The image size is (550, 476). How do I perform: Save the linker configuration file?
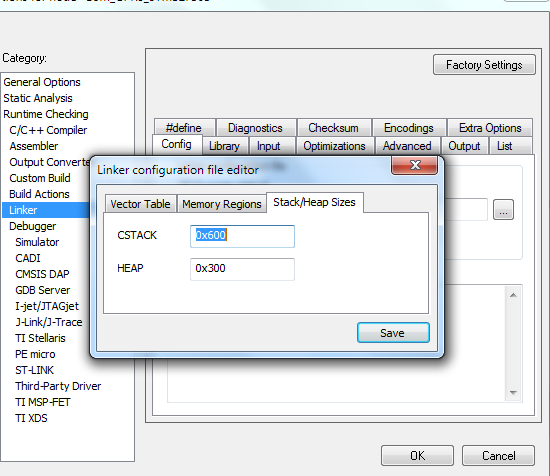point(393,333)
